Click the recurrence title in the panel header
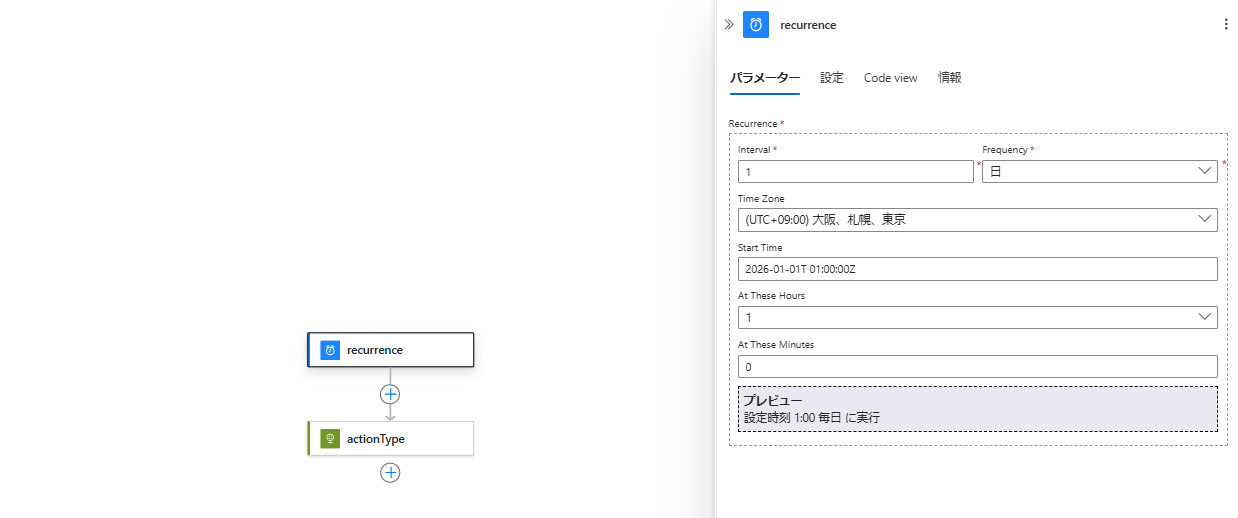The height and width of the screenshot is (518, 1238). pyautogui.click(x=808, y=25)
